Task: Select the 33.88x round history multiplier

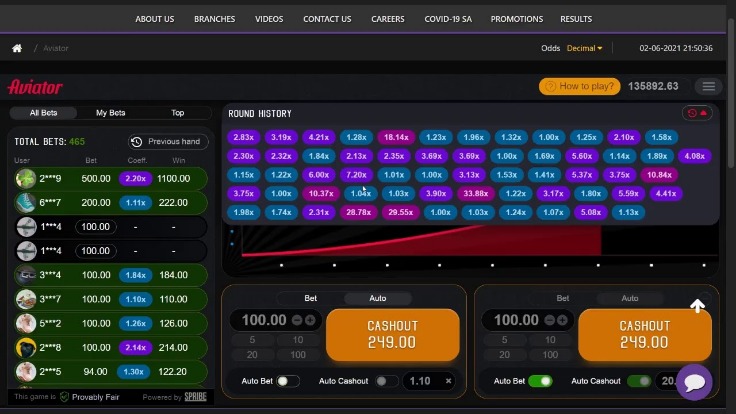Action: pyautogui.click(x=476, y=193)
